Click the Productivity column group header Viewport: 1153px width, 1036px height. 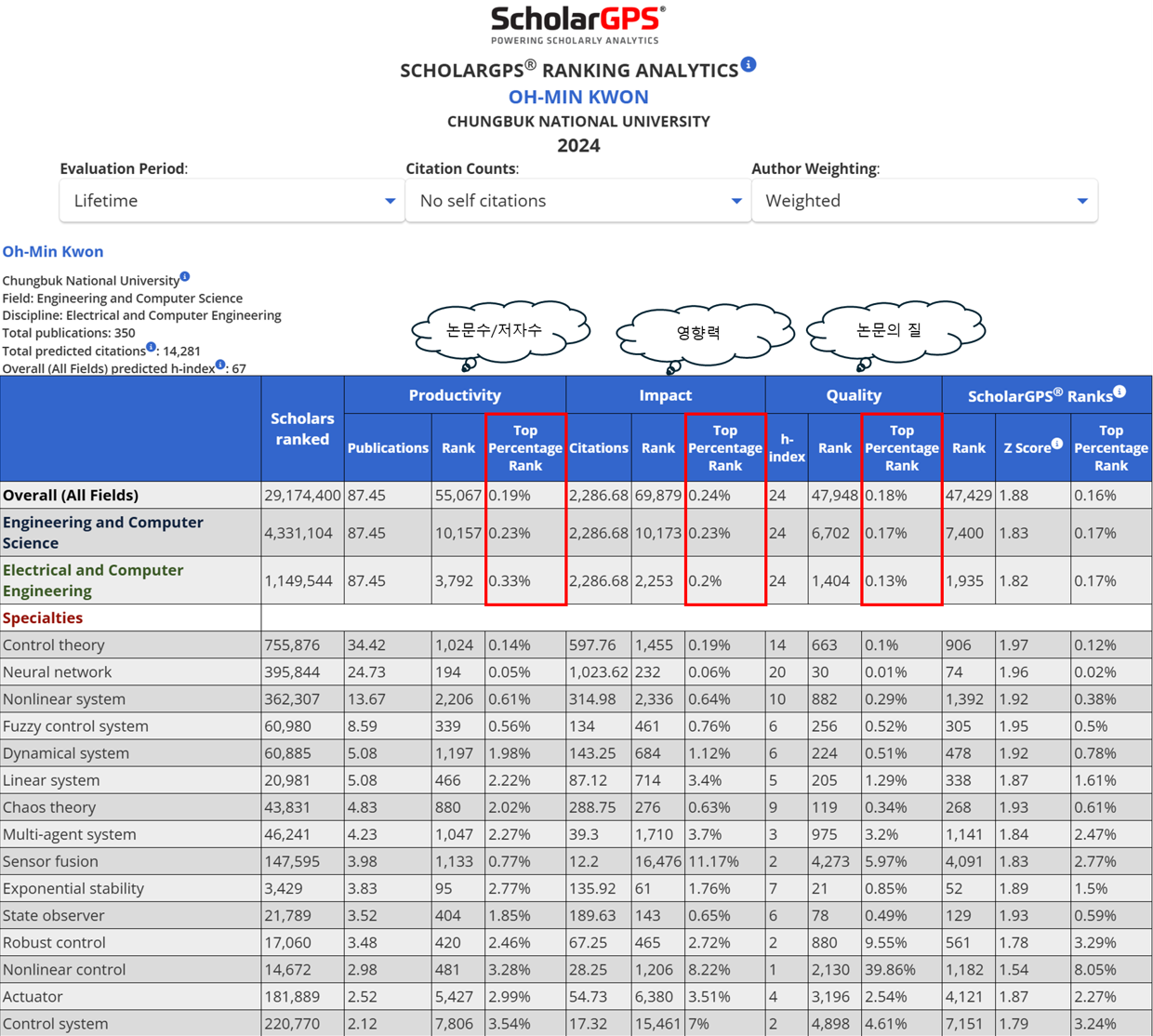[455, 395]
